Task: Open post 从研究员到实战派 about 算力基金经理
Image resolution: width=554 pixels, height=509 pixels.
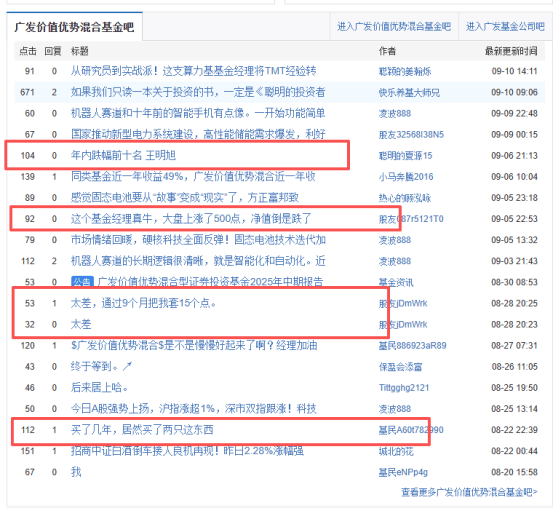Action: (194, 71)
